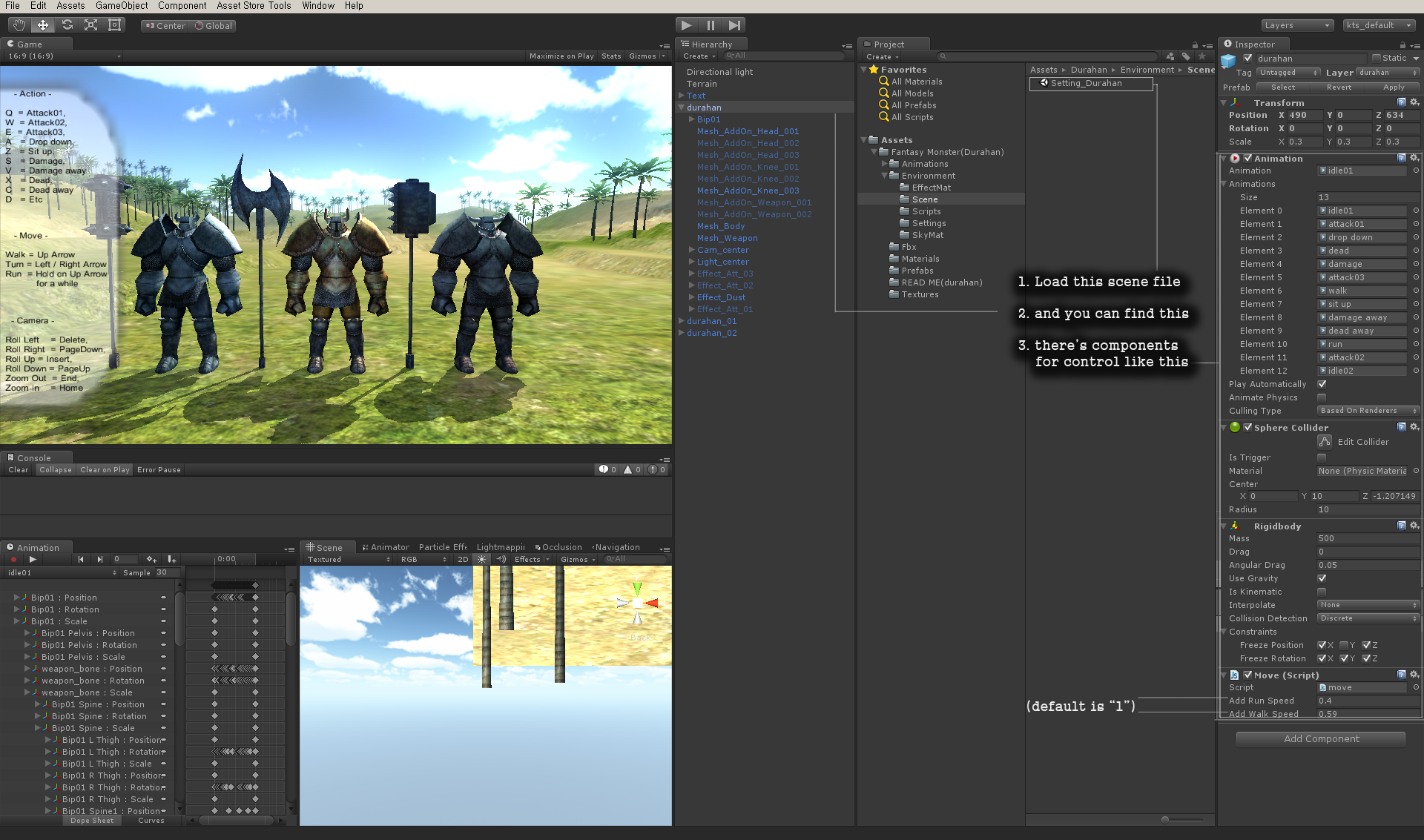Uncheck Play Automatically
The height and width of the screenshot is (840, 1424).
click(x=1322, y=384)
